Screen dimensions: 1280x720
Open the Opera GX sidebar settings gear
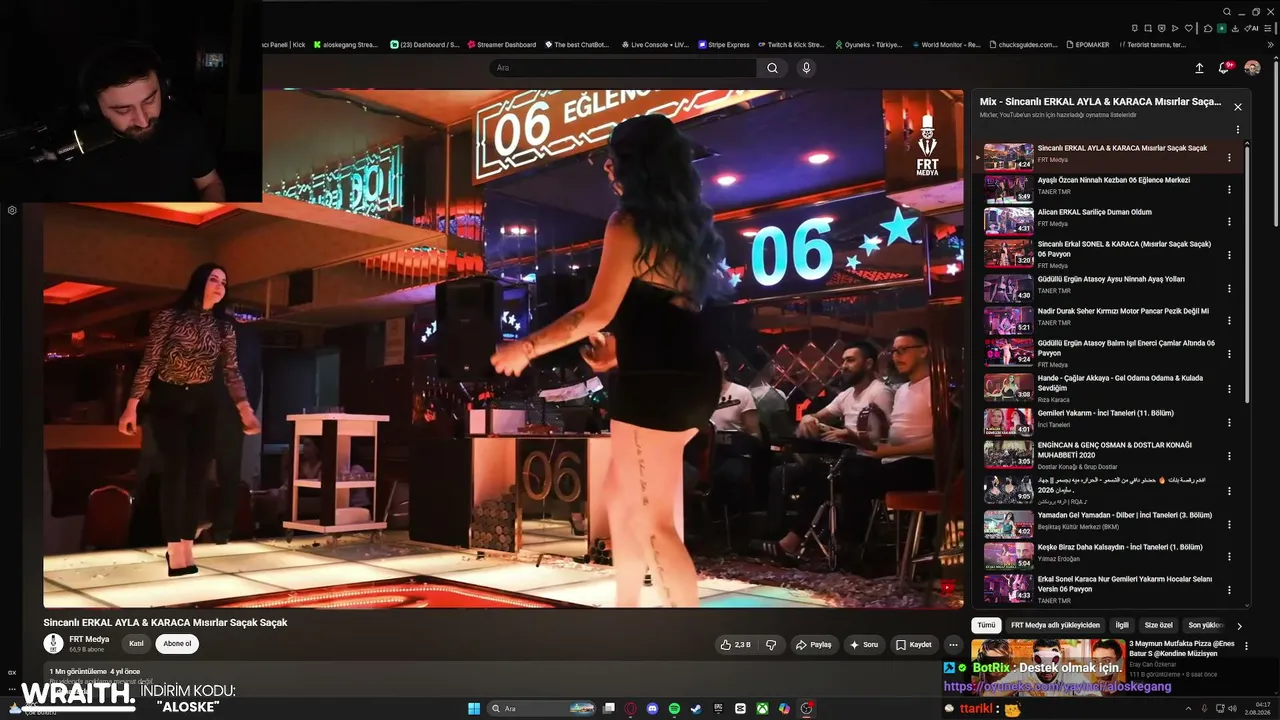coord(12,211)
